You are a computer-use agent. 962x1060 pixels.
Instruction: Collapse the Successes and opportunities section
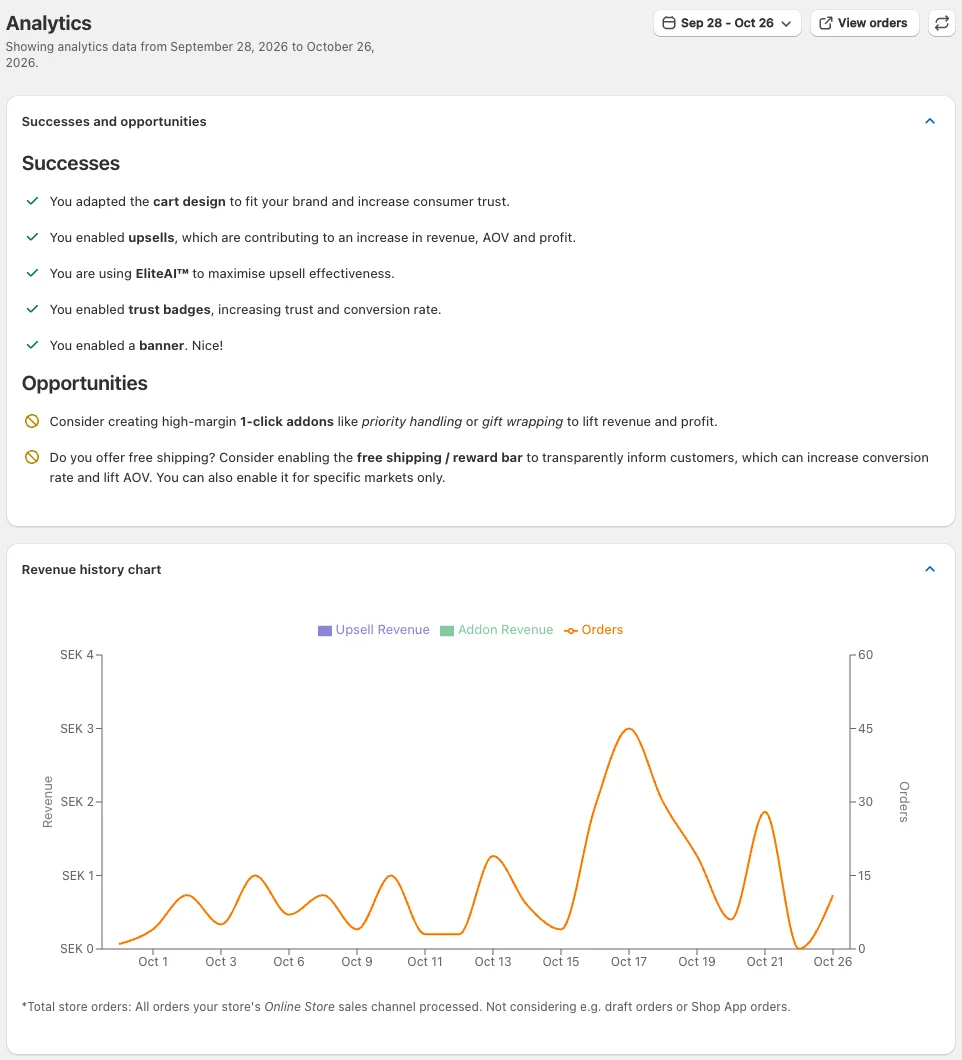[x=930, y=121]
